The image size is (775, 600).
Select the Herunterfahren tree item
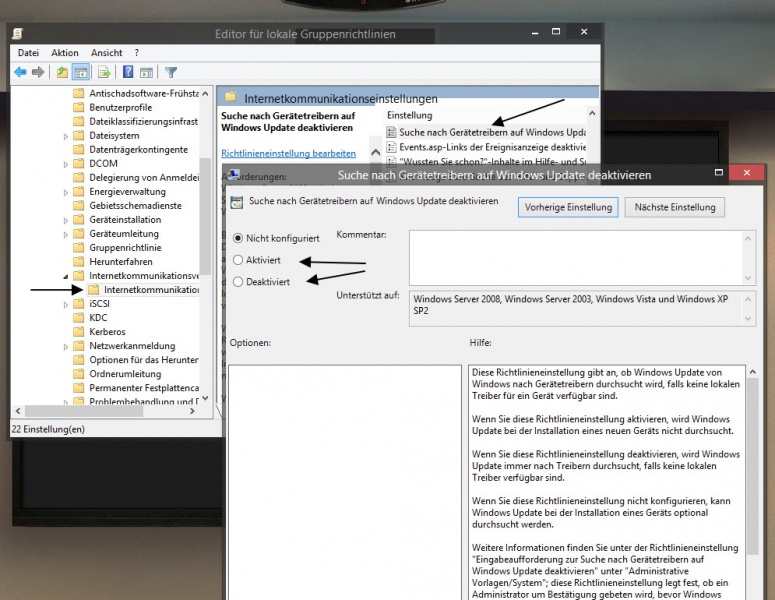coord(121,261)
